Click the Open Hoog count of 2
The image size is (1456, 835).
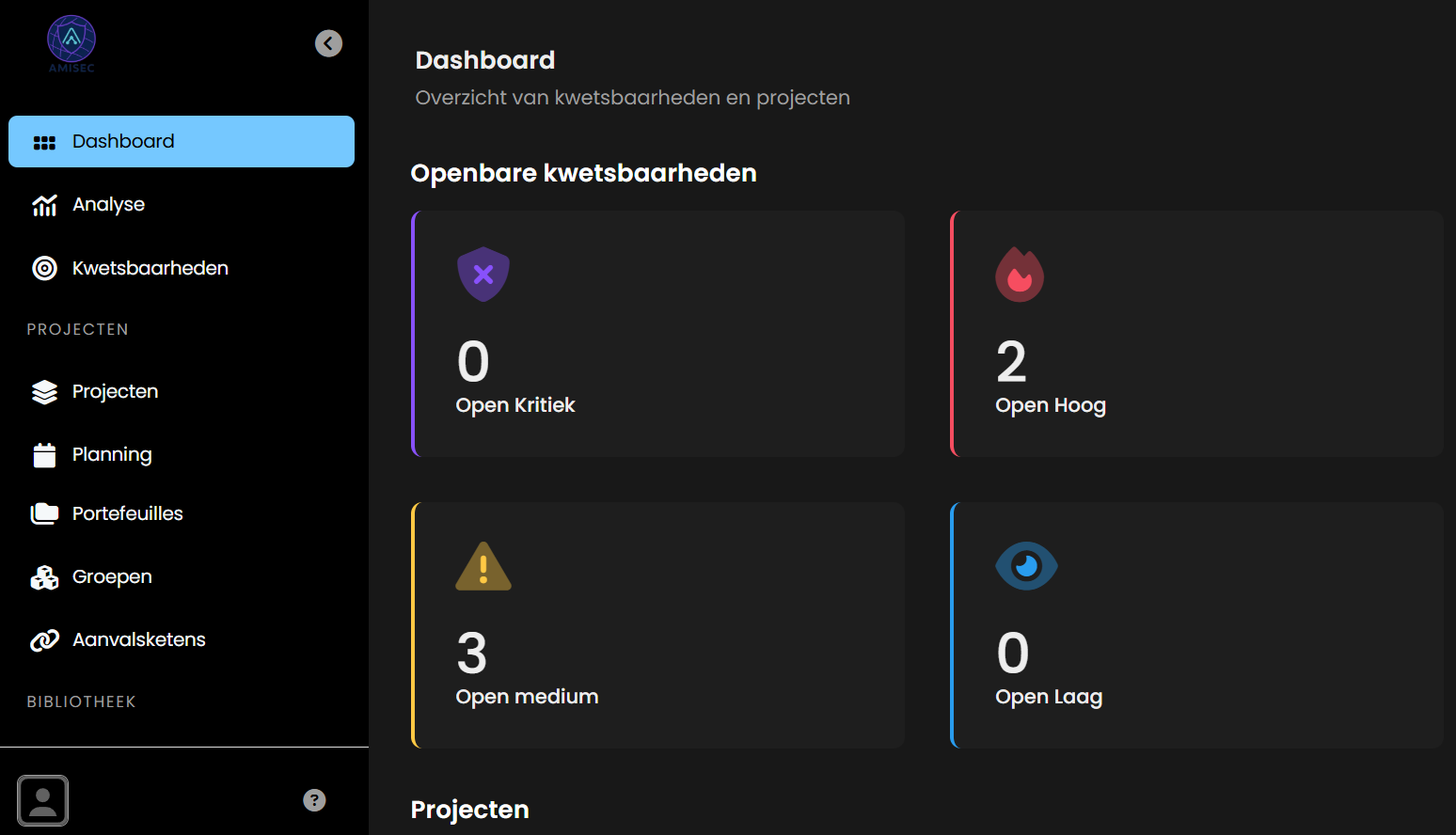(1011, 362)
